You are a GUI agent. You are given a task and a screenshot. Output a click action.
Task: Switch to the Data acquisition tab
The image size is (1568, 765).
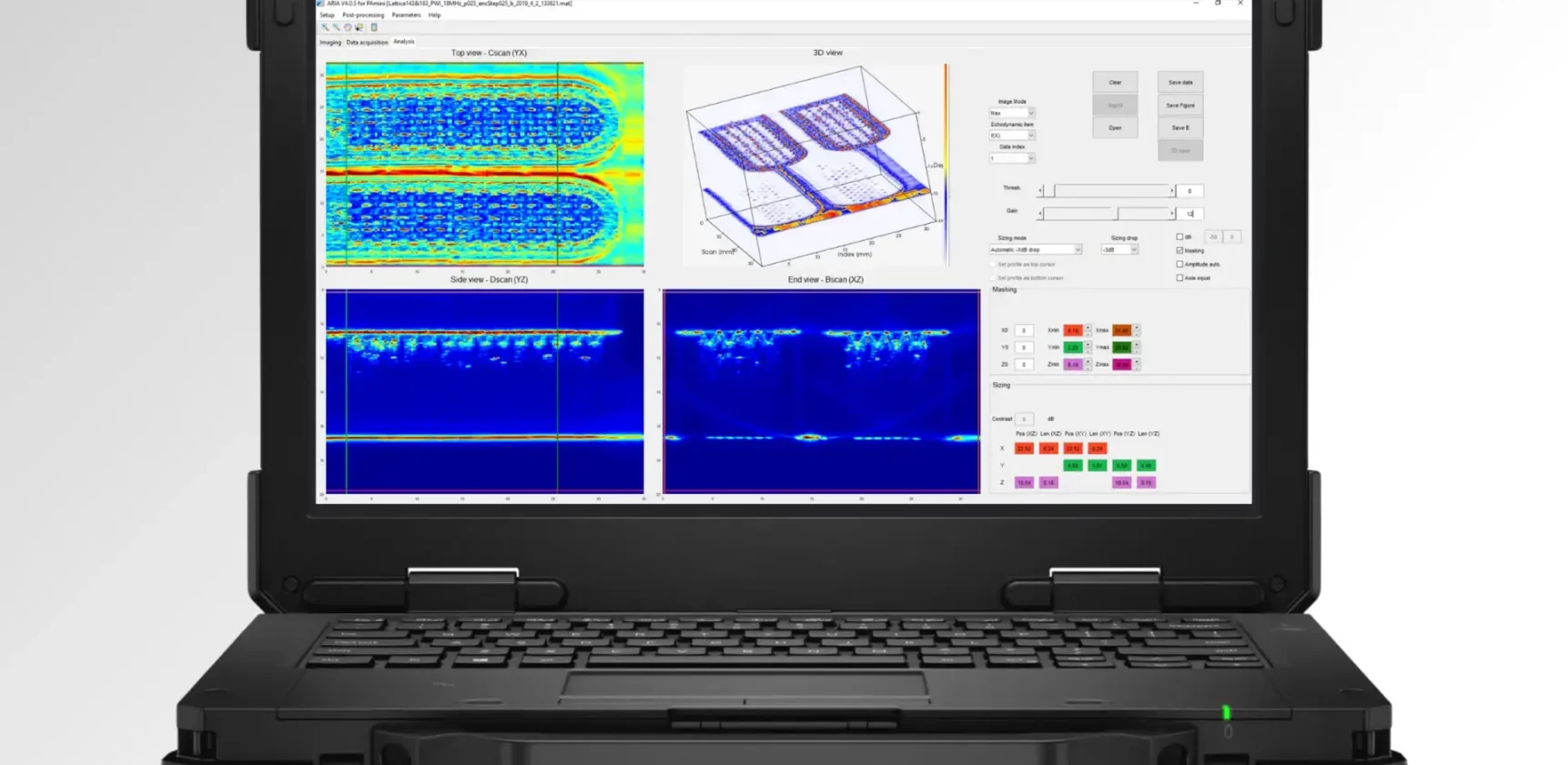[367, 43]
